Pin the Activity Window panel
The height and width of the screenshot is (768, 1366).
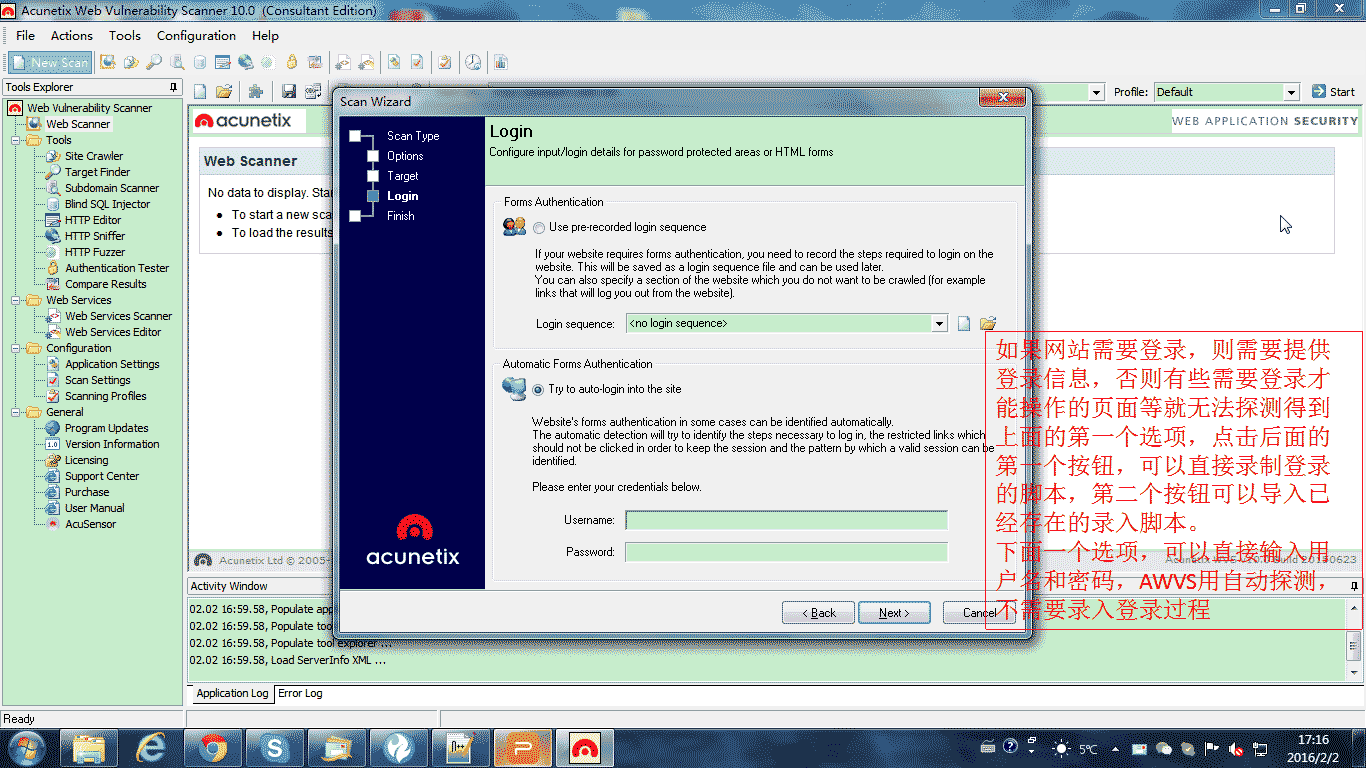pyautogui.click(x=1355, y=586)
